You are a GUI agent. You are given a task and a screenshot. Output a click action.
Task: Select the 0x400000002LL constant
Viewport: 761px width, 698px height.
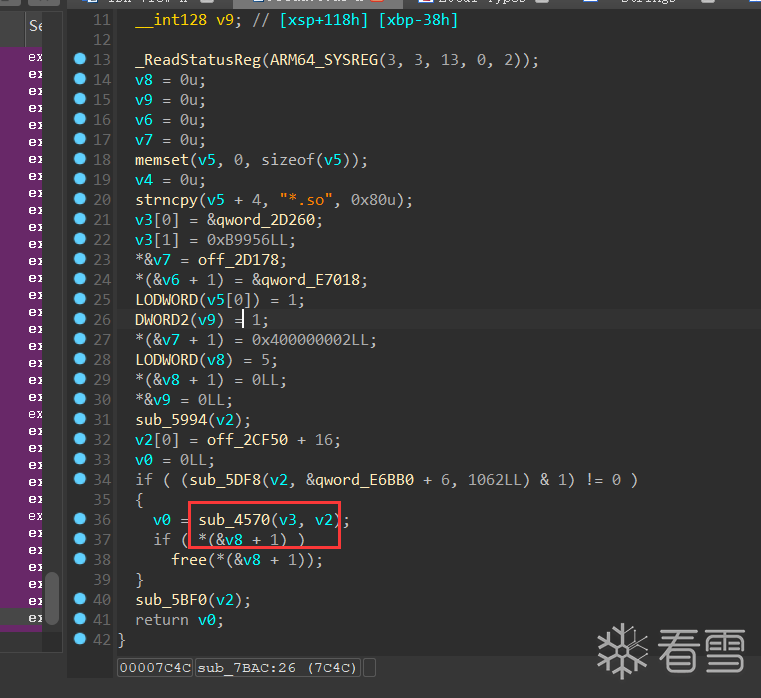click(310, 340)
